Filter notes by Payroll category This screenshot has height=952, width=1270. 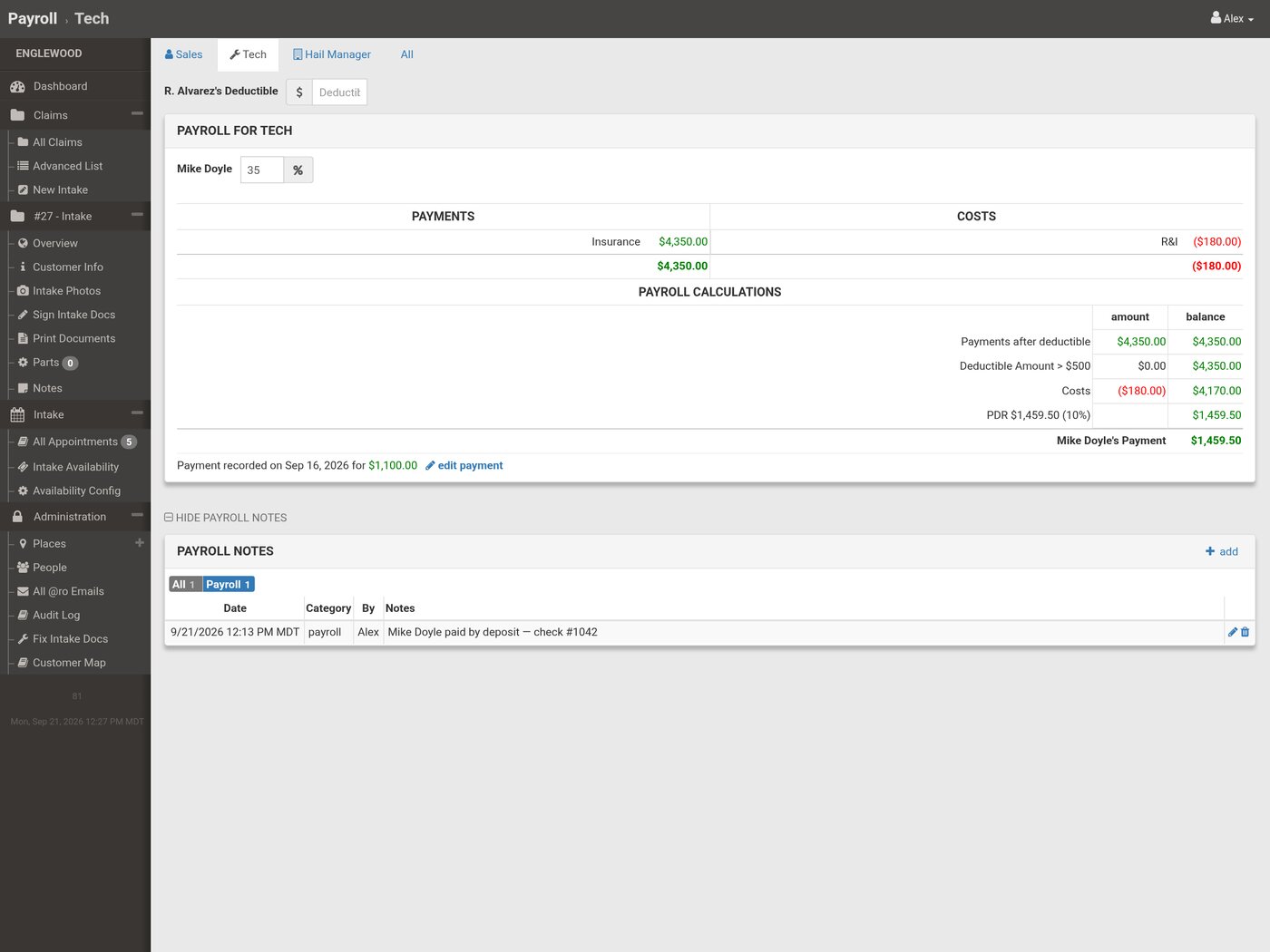pyautogui.click(x=229, y=585)
